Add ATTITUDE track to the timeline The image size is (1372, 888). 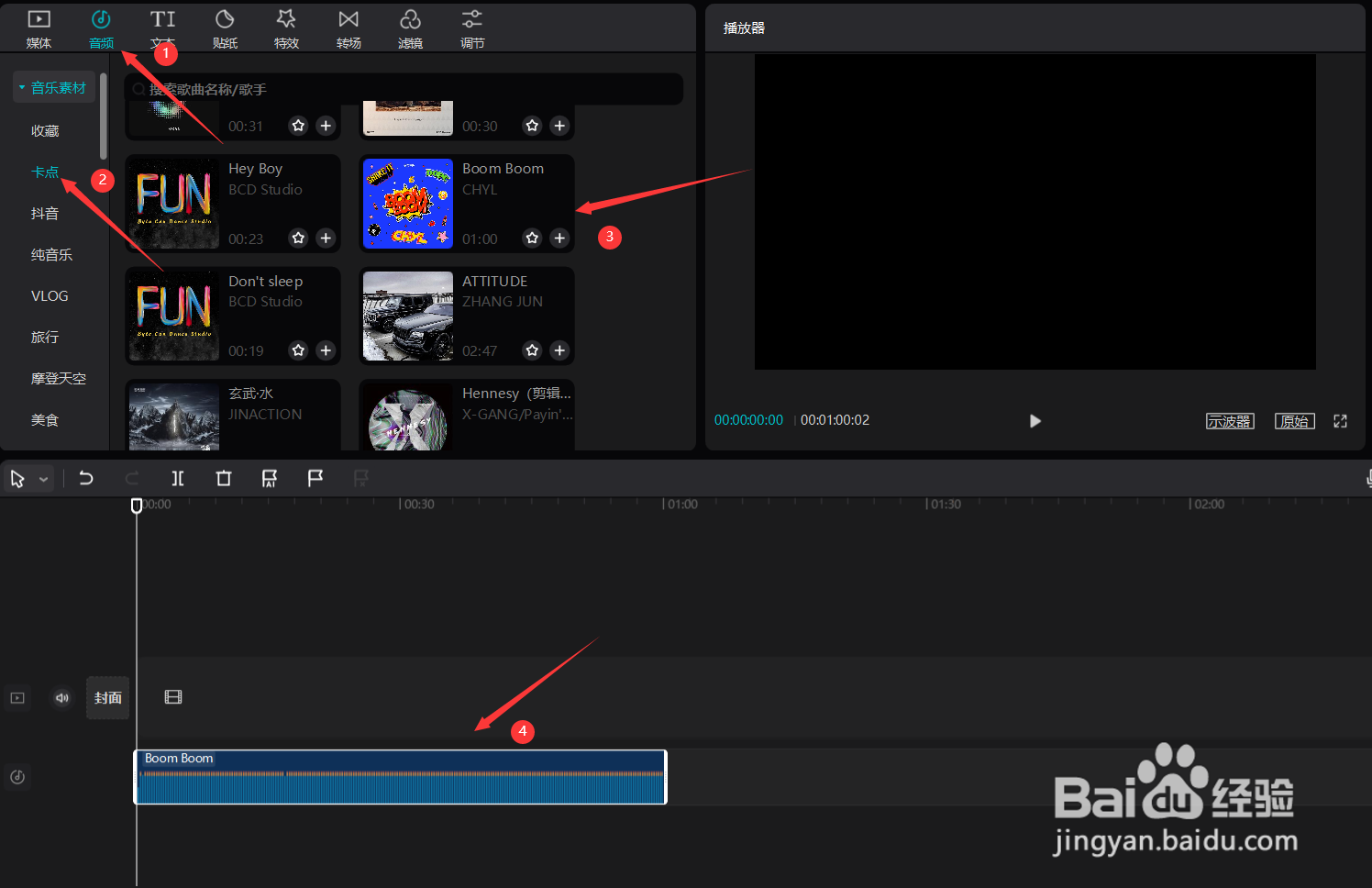559,350
